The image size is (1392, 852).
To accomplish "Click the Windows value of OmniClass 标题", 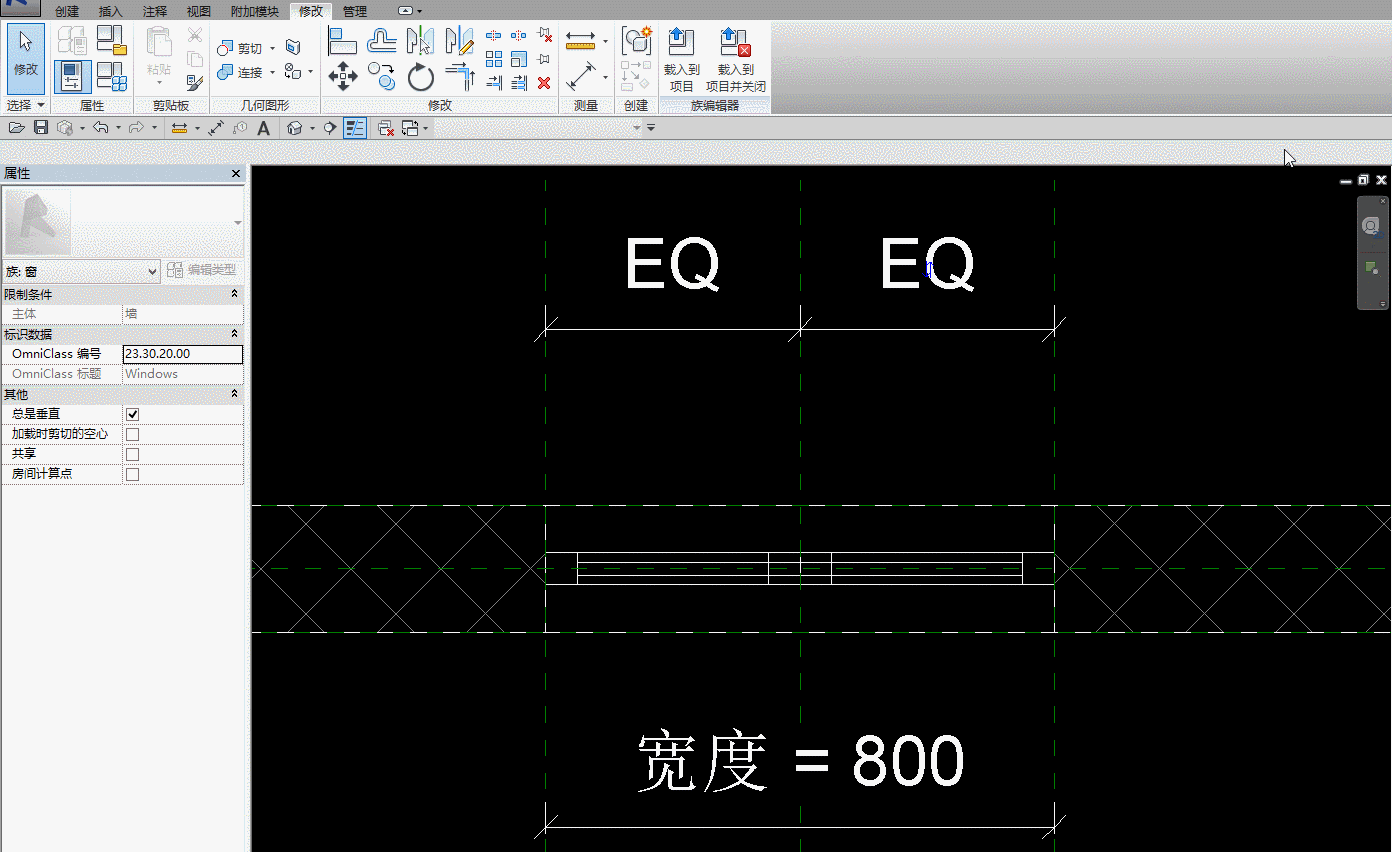I will (x=152, y=374).
